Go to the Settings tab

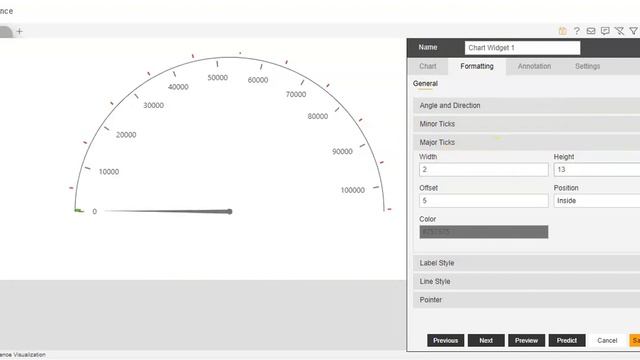[x=587, y=66]
